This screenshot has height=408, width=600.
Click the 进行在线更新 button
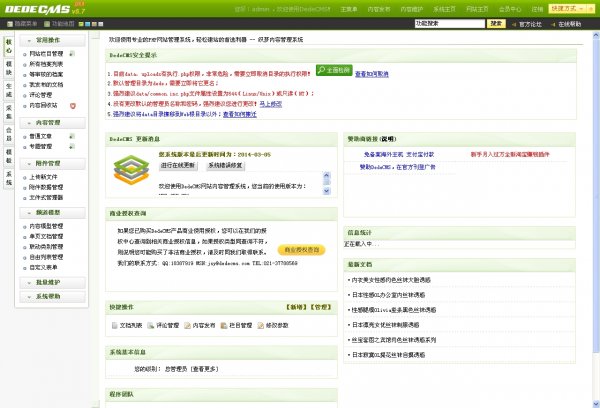pos(178,166)
